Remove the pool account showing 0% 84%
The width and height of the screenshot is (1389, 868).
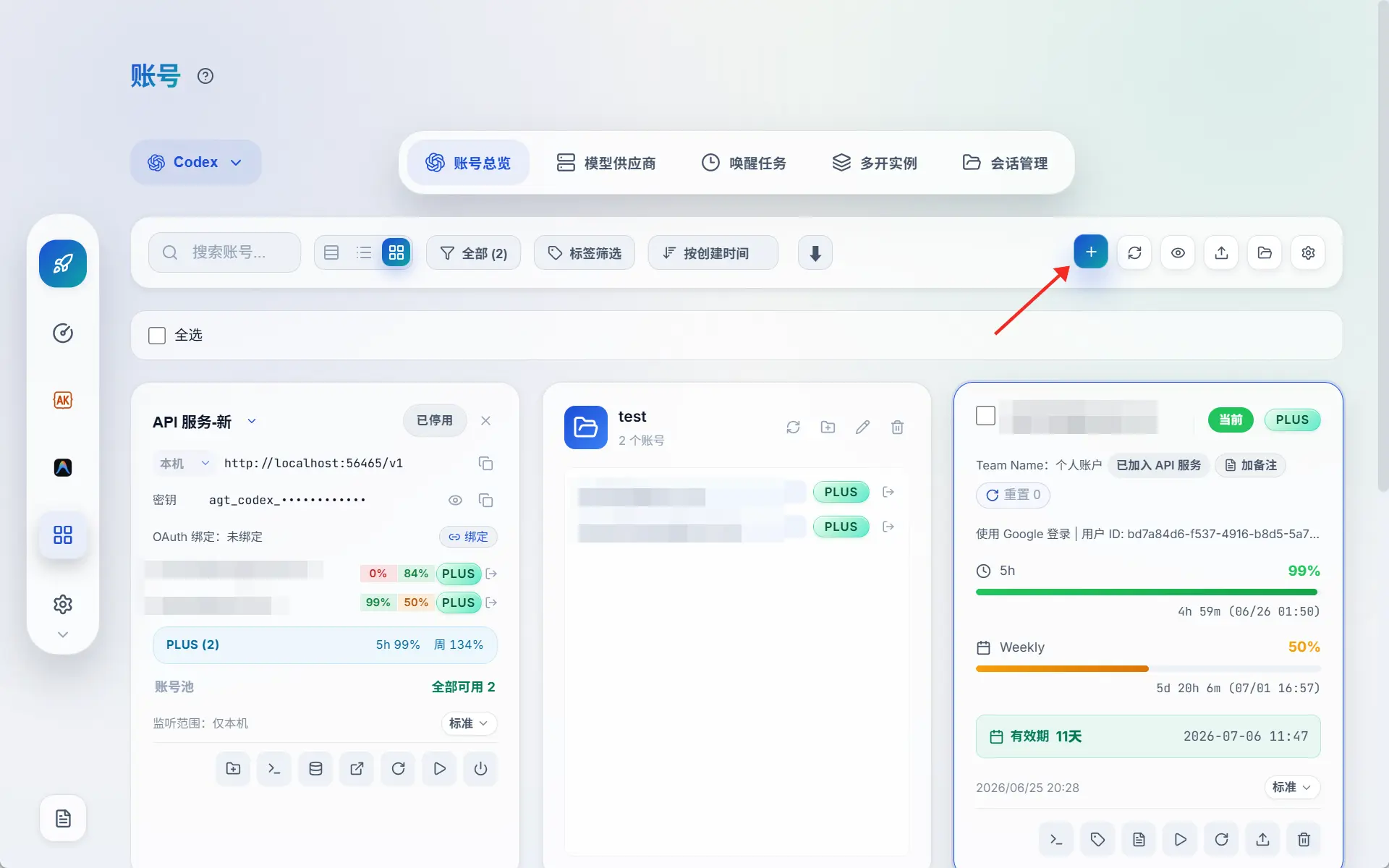click(491, 574)
